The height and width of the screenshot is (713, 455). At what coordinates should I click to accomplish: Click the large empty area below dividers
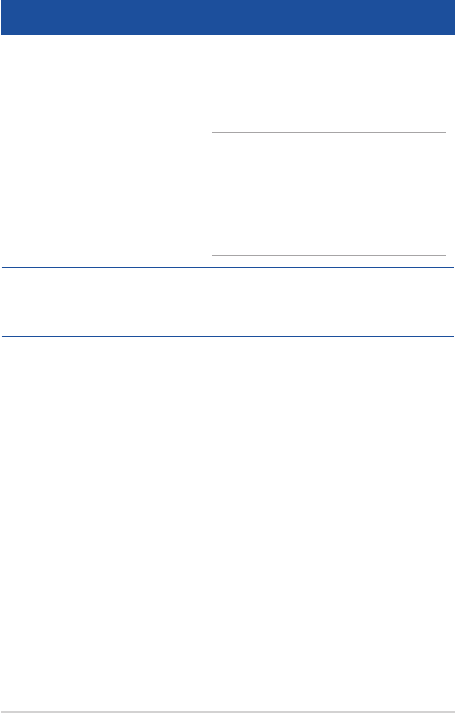pos(227,523)
